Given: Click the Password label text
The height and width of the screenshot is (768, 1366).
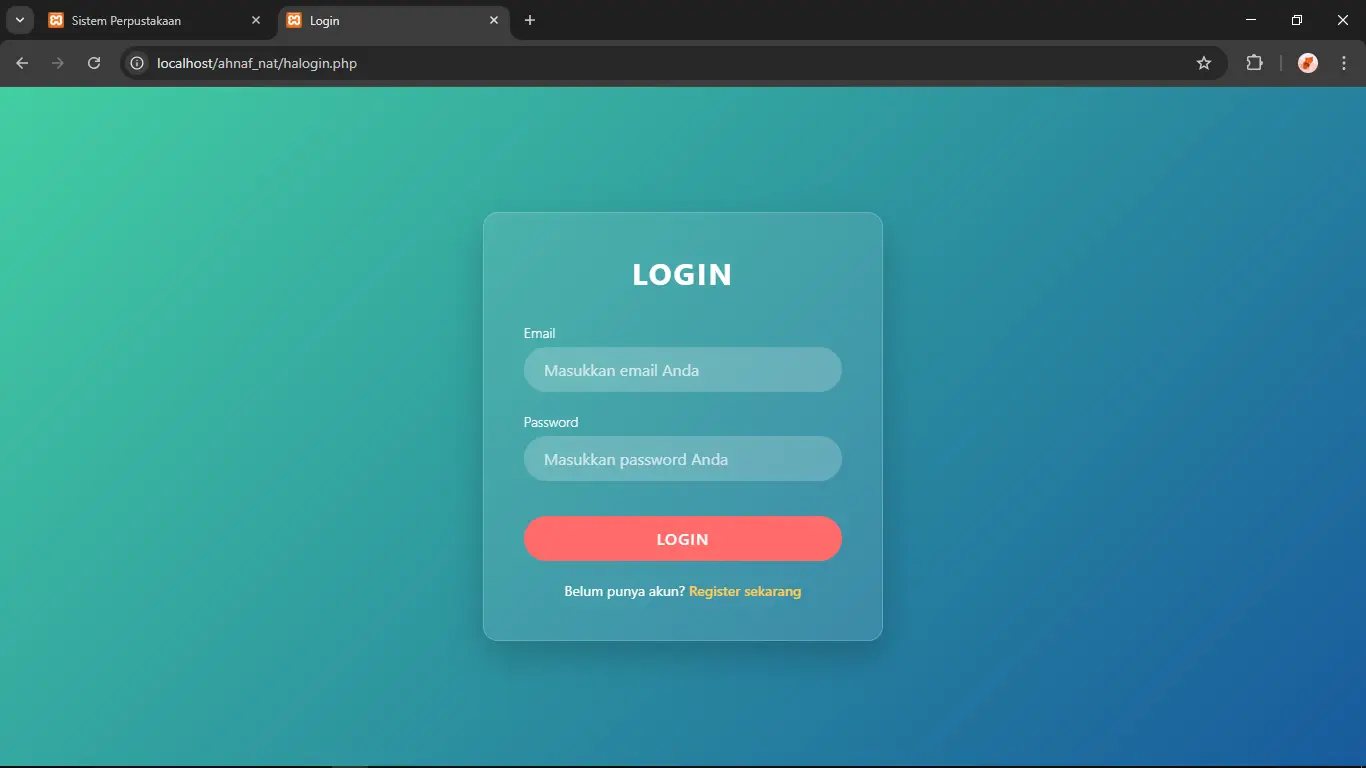Looking at the screenshot, I should pyautogui.click(x=551, y=422).
